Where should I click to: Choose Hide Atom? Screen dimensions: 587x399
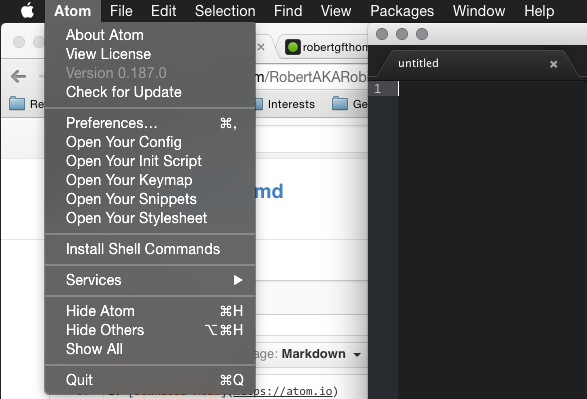pos(150,311)
